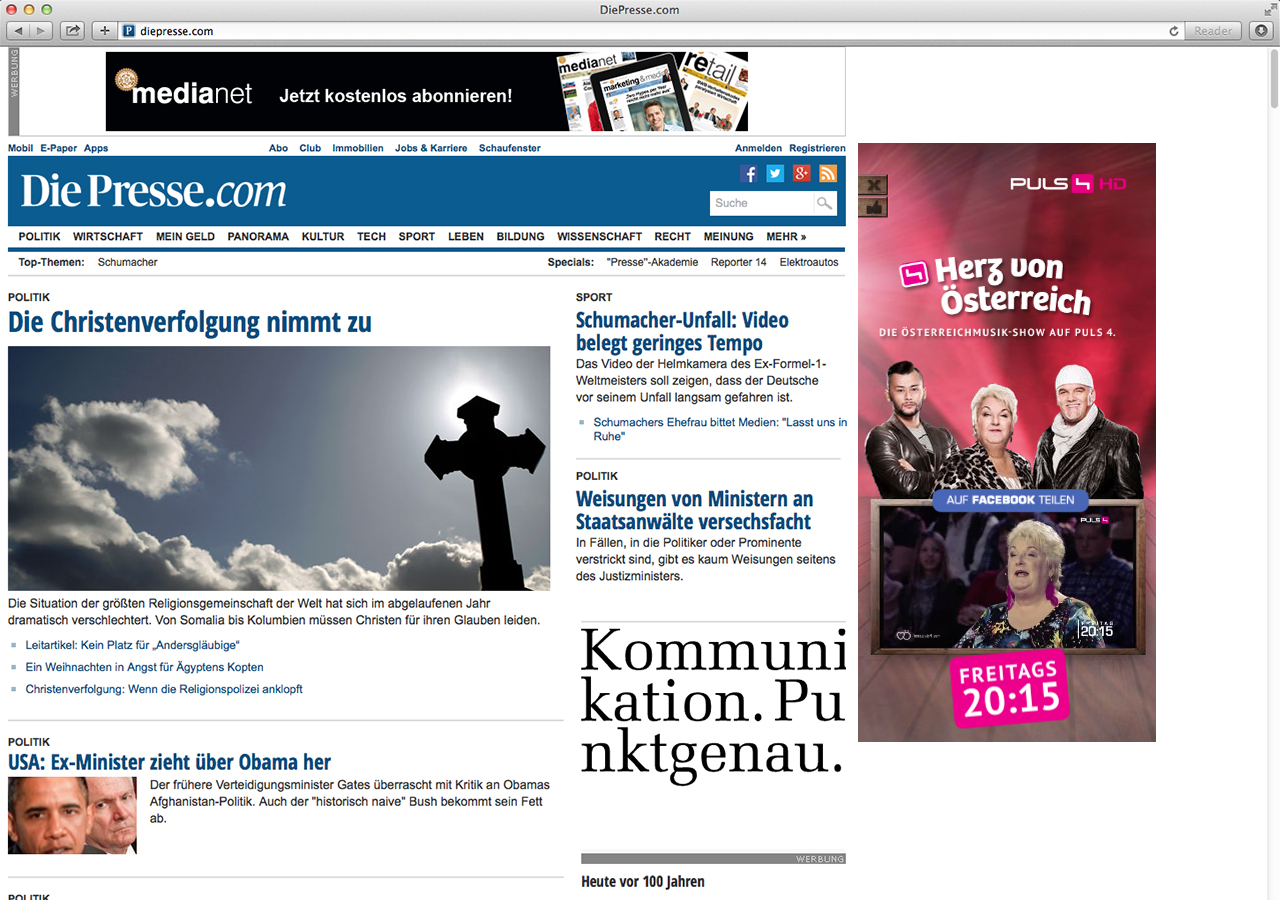Viewport: 1280px width, 900px height.
Task: Click the search magnifier icon
Action: pos(824,203)
